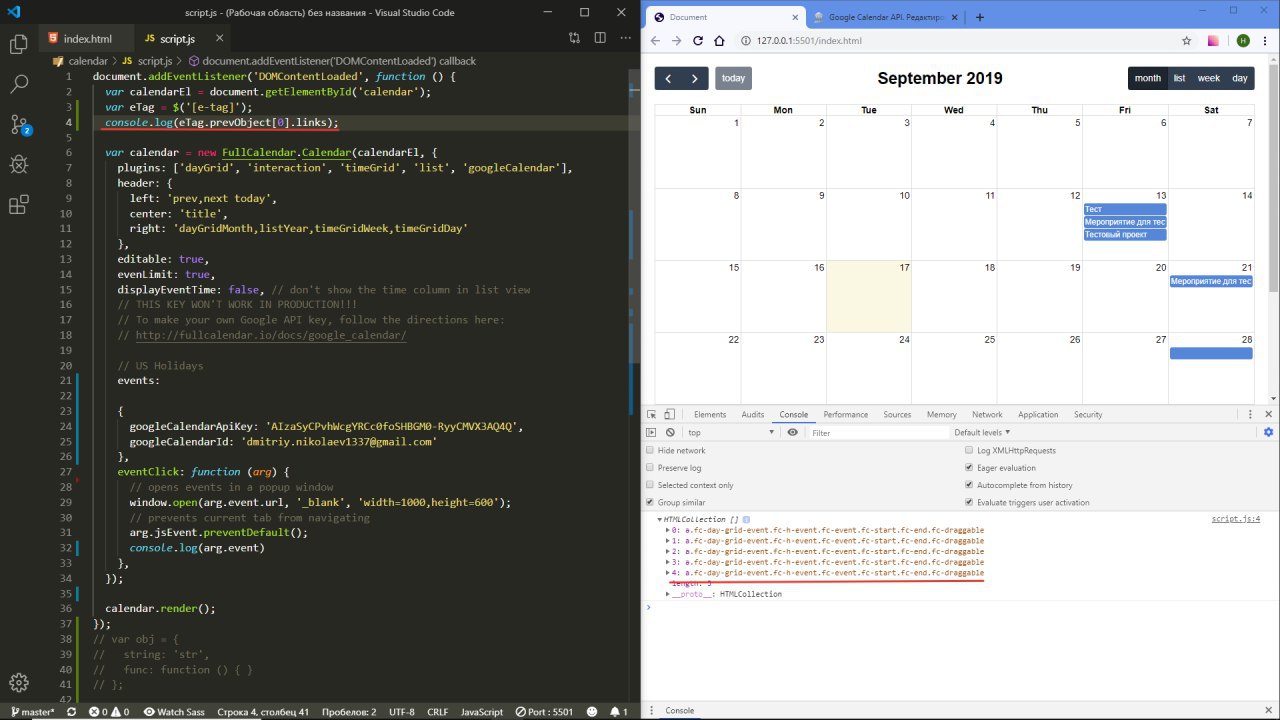Expand item 0 of the HTMLCollection
The image size is (1280, 720).
[x=668, y=529]
